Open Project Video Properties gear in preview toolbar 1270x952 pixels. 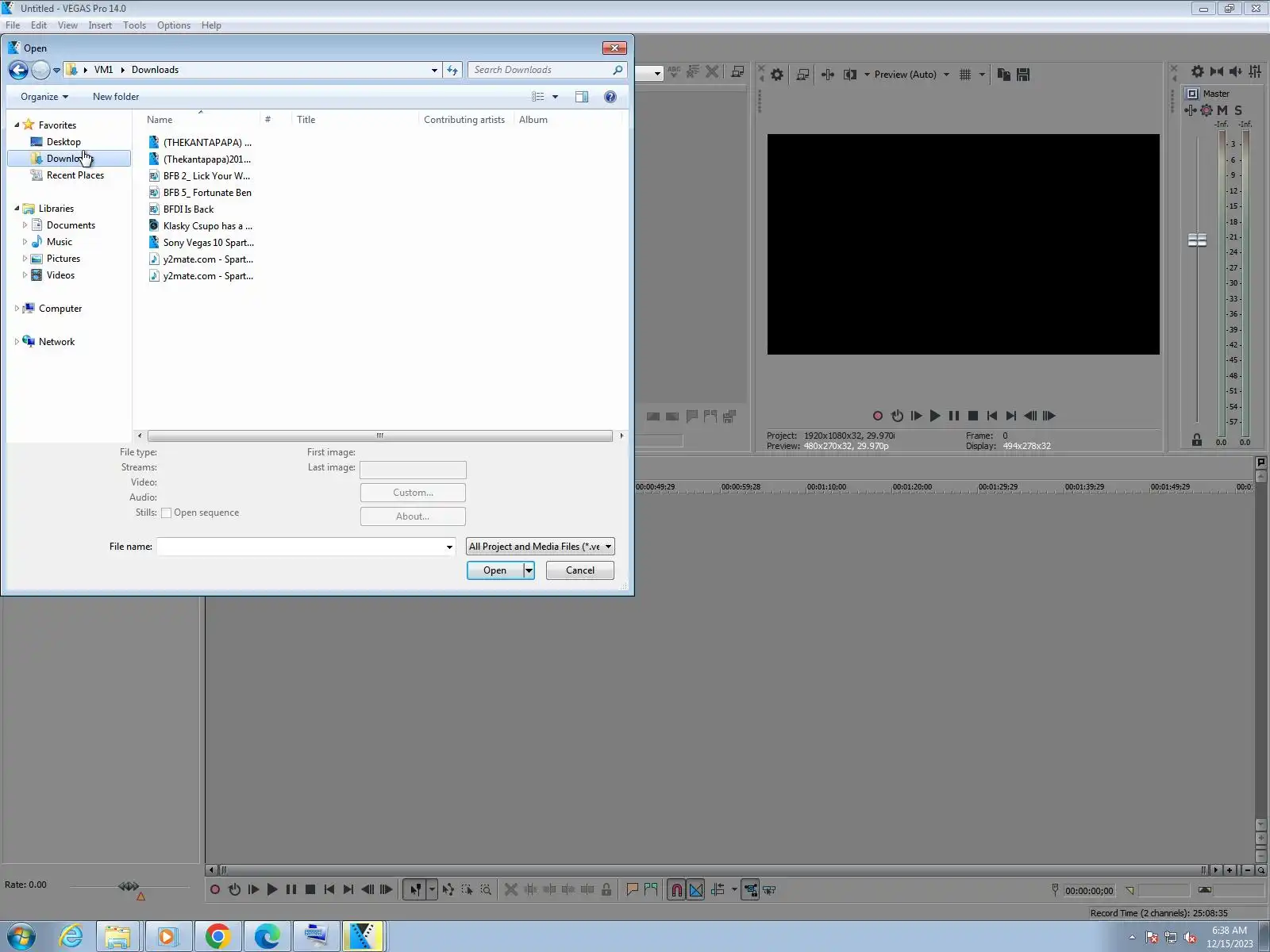pos(777,75)
